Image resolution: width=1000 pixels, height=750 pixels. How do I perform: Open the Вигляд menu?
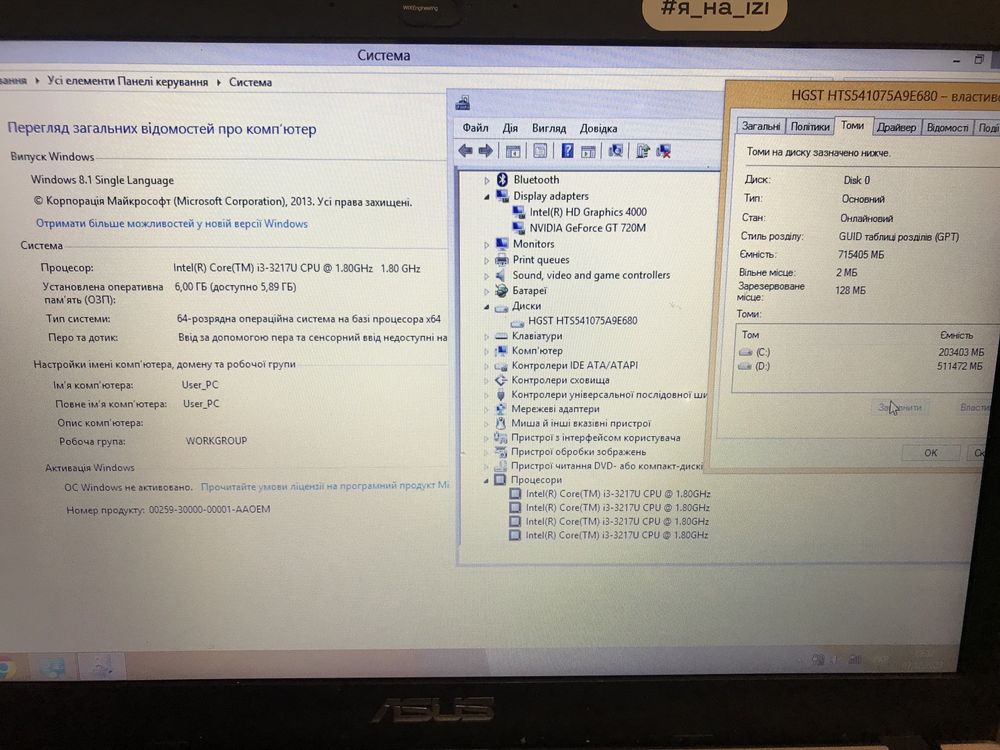tap(549, 128)
